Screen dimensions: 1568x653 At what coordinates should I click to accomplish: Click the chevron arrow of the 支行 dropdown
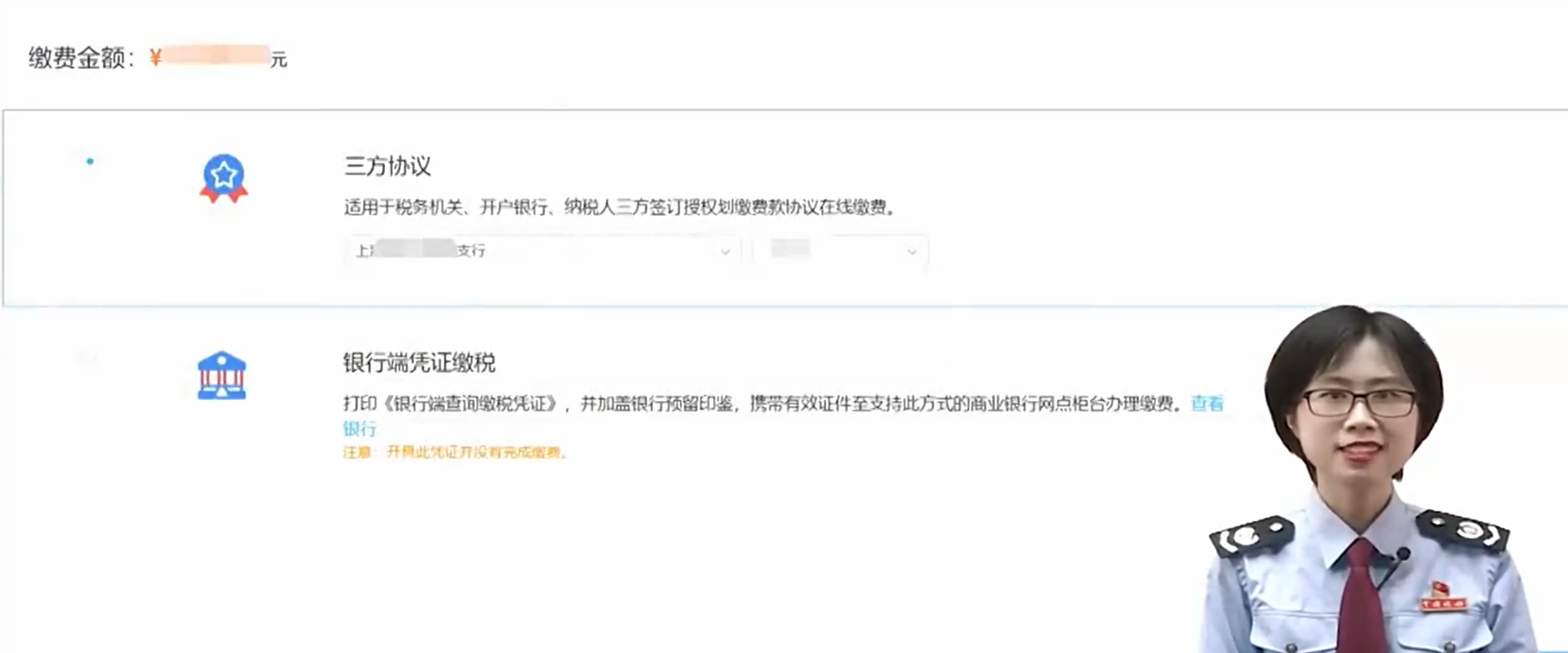725,251
